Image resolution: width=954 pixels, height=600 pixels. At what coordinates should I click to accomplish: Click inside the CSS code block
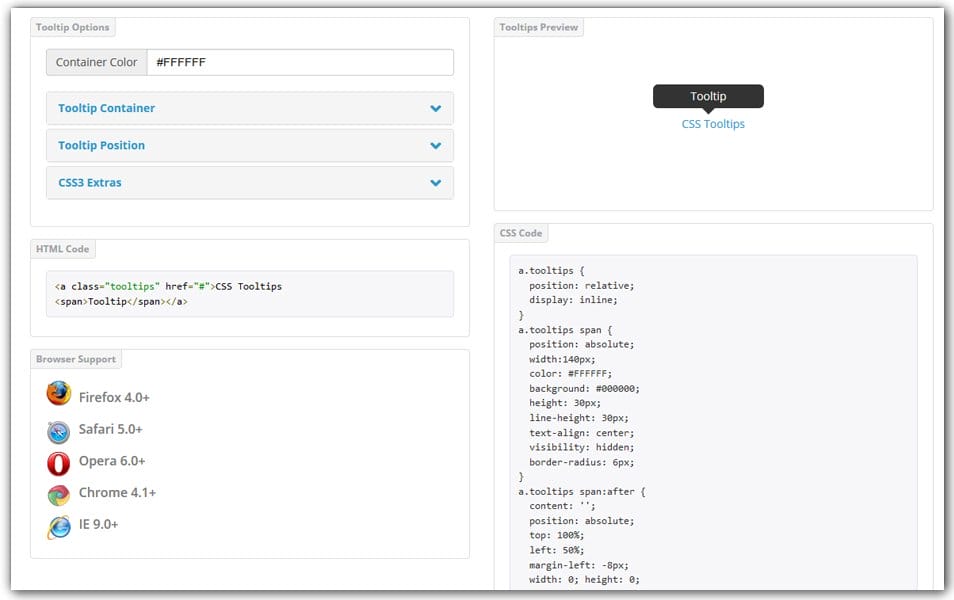(713, 420)
